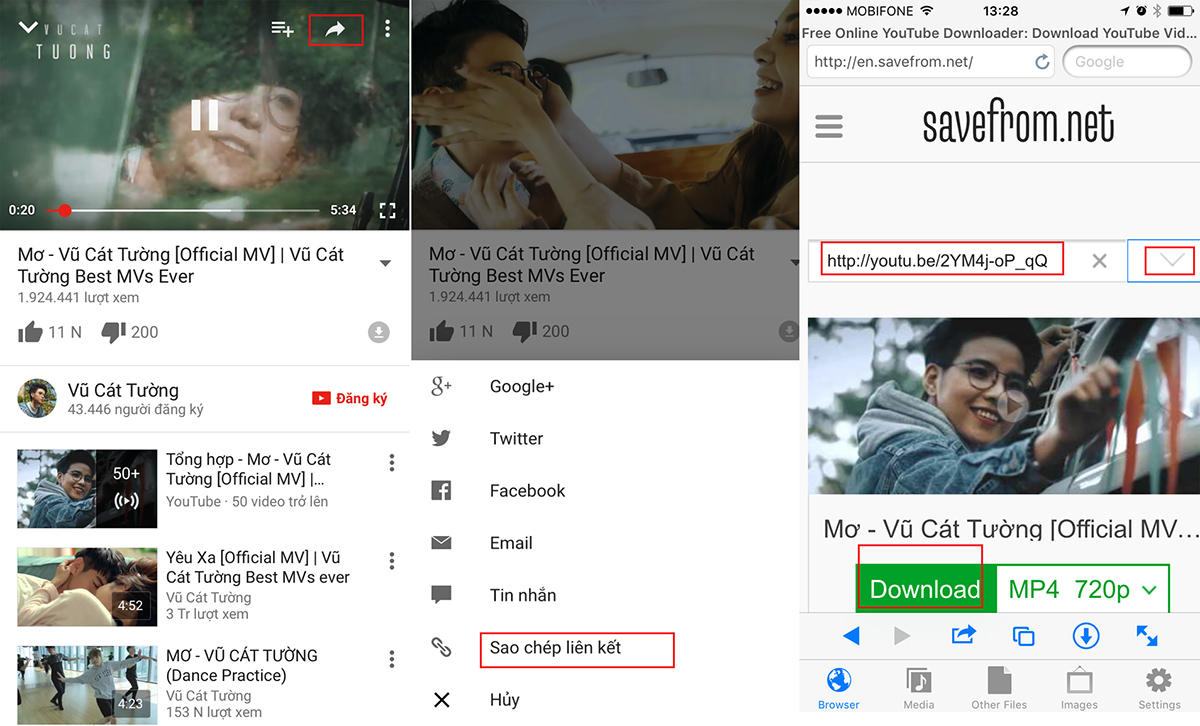
Task: Go forward with the browser forward arrow
Action: click(902, 635)
